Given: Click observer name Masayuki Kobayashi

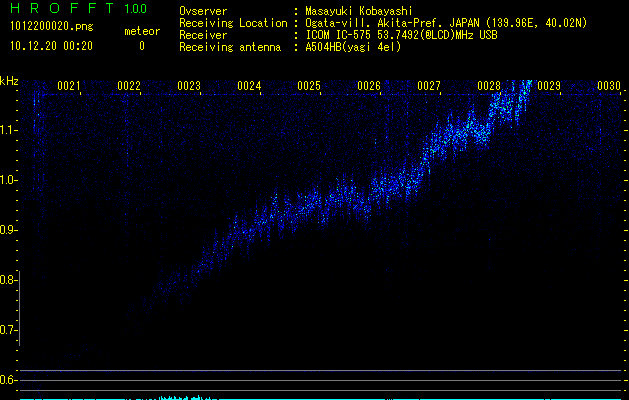Looking at the screenshot, I should click(359, 11).
